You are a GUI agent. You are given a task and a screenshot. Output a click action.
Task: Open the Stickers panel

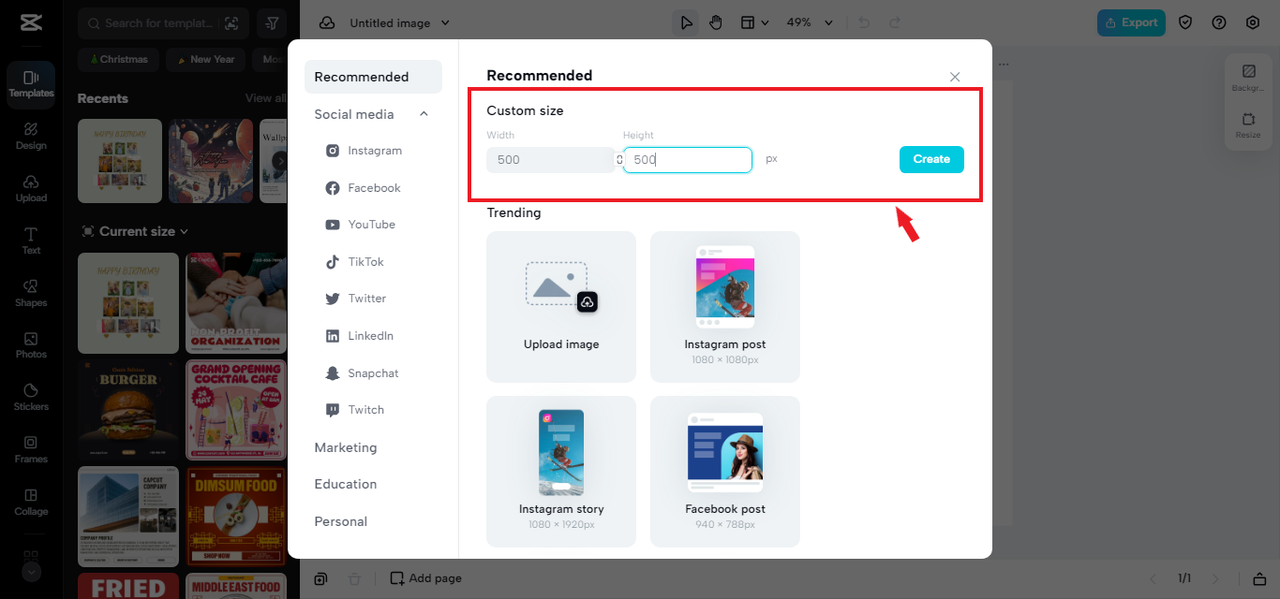coord(31,397)
